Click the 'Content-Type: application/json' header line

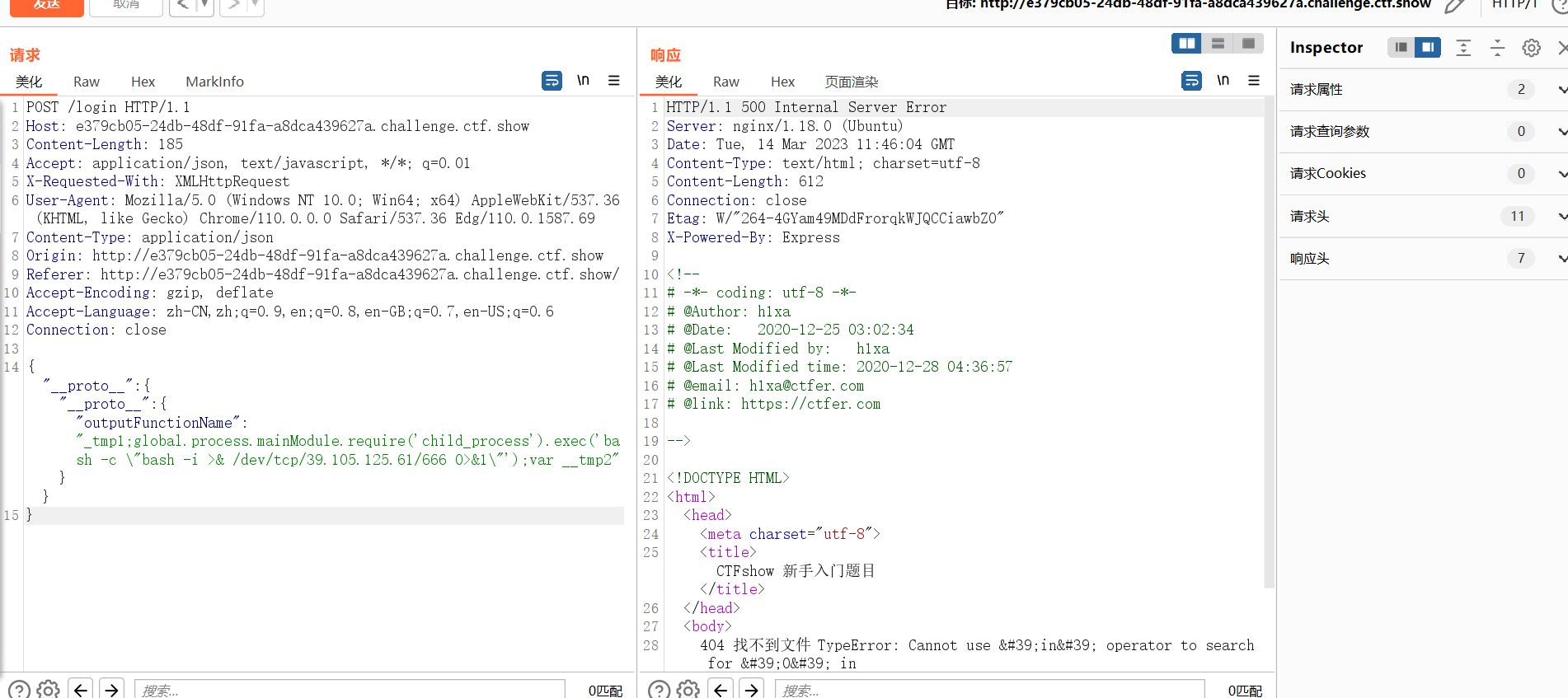(x=149, y=237)
